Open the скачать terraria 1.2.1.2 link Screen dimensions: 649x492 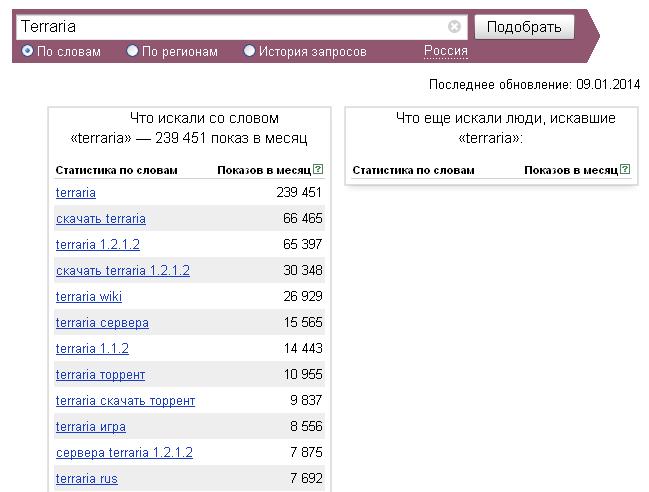pyautogui.click(x=123, y=271)
